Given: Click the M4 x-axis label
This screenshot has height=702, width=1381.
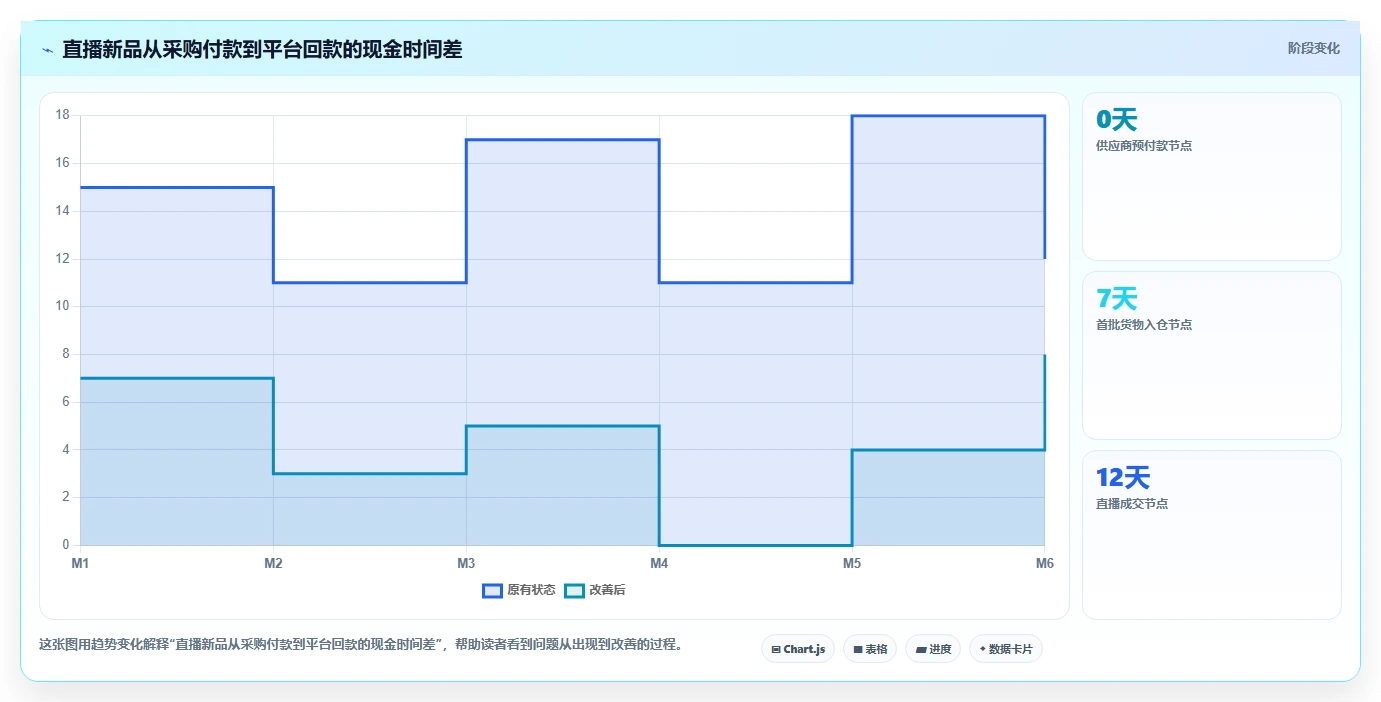Looking at the screenshot, I should pos(659,563).
